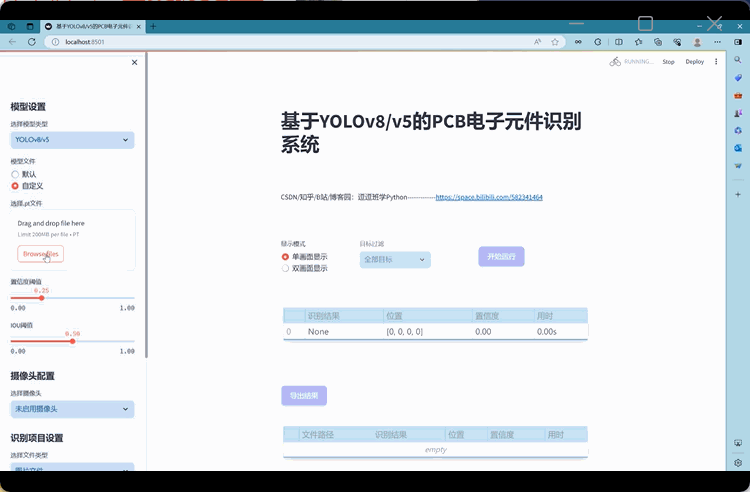Open a new browser tab
This screenshot has height=492, width=750.
[153, 26]
